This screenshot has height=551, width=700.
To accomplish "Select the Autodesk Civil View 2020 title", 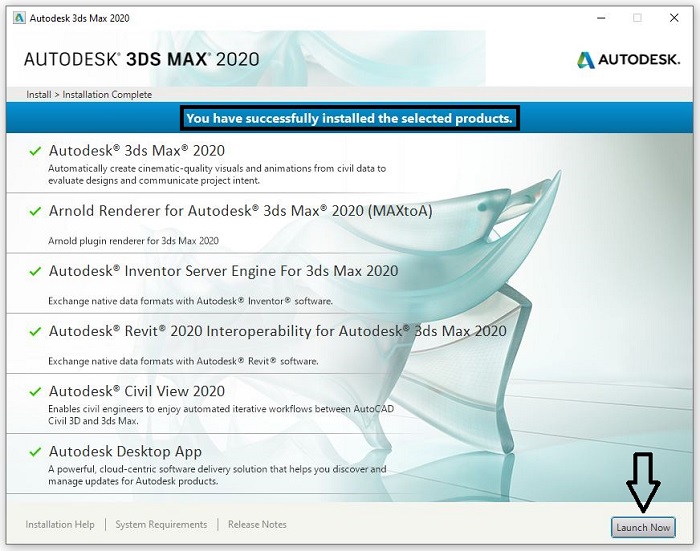I will [x=137, y=392].
